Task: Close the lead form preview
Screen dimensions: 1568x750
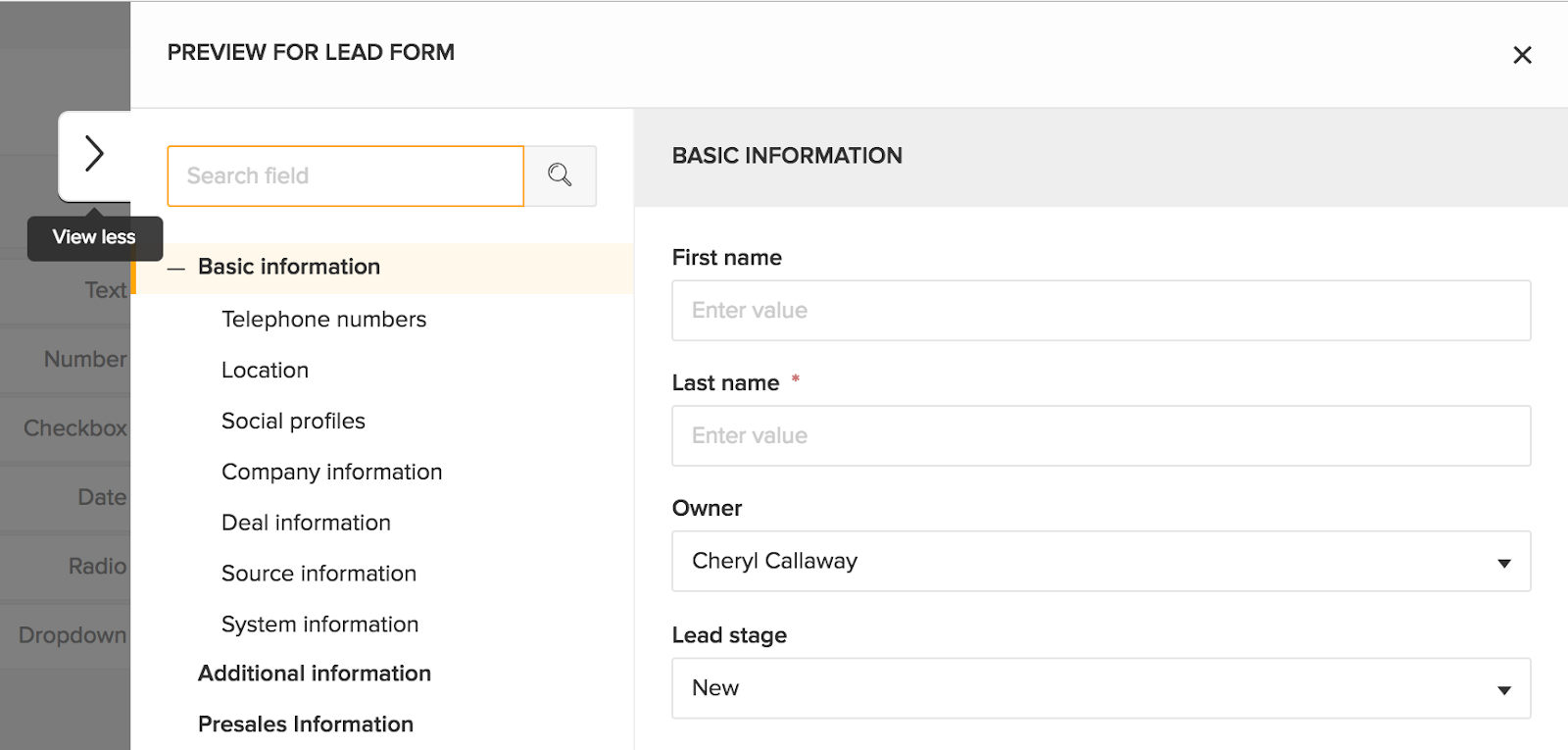Action: pyautogui.click(x=1522, y=55)
